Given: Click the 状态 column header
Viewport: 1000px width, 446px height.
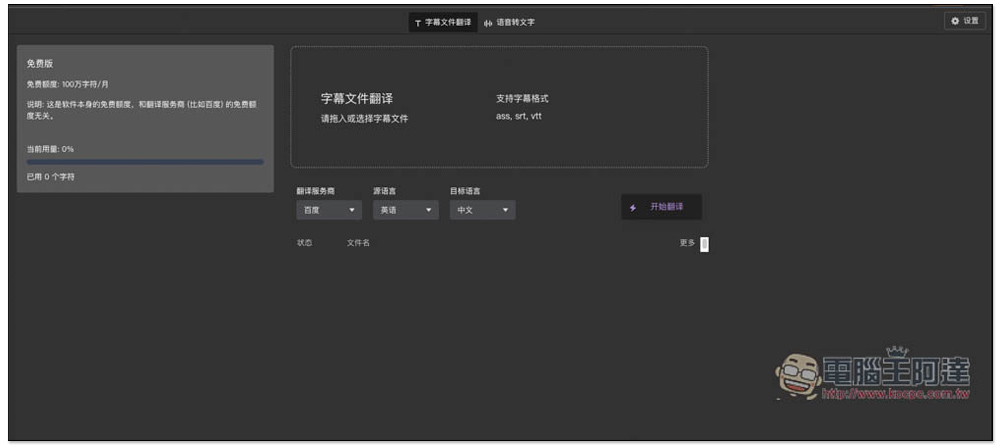Looking at the screenshot, I should (x=304, y=243).
